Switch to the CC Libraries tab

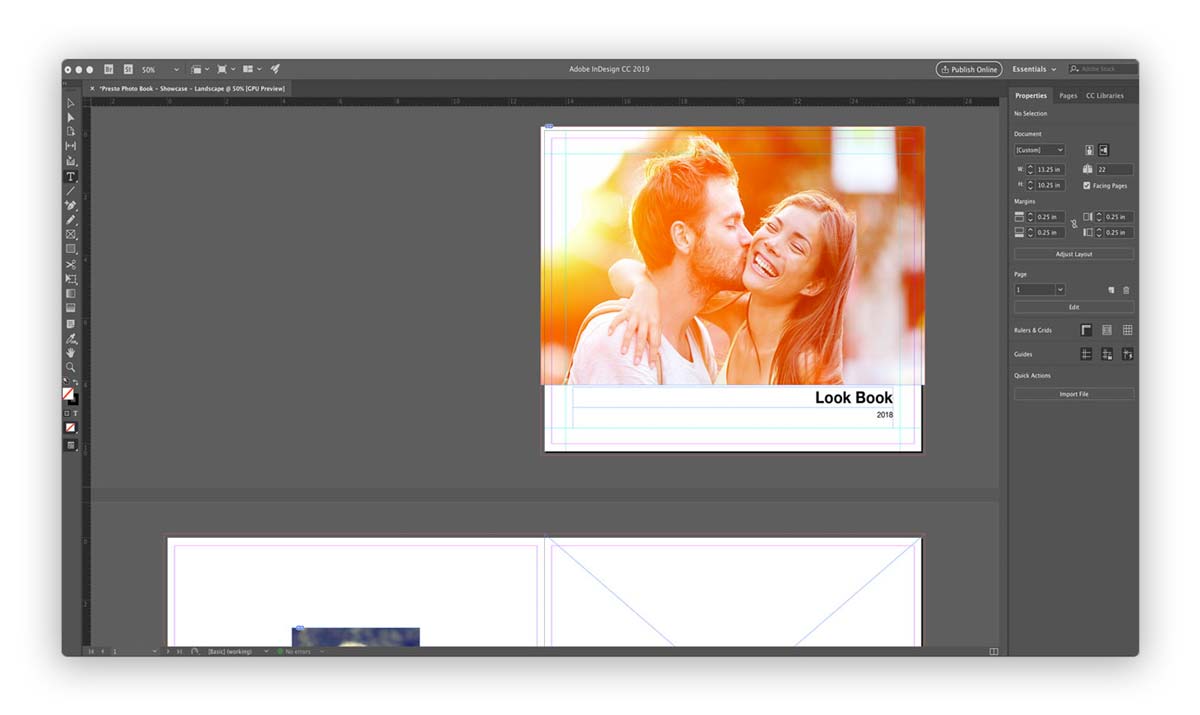point(1104,95)
